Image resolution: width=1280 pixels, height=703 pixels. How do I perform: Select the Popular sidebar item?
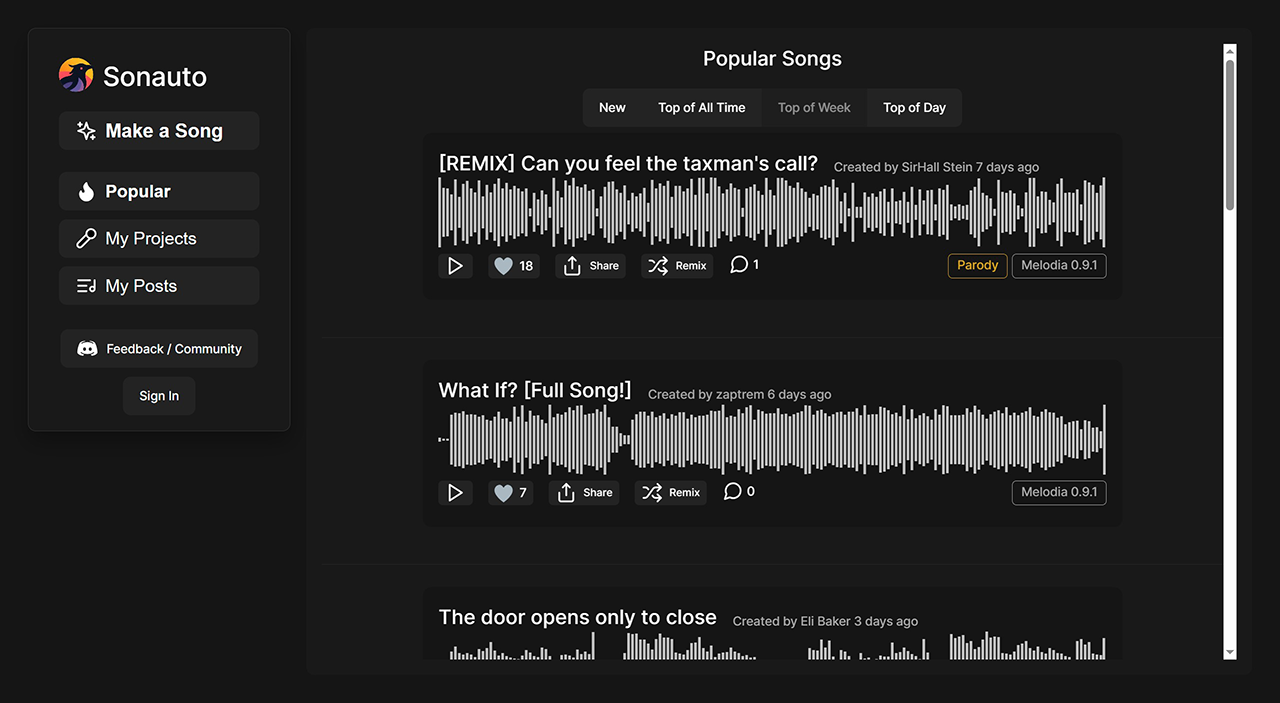pos(158,191)
